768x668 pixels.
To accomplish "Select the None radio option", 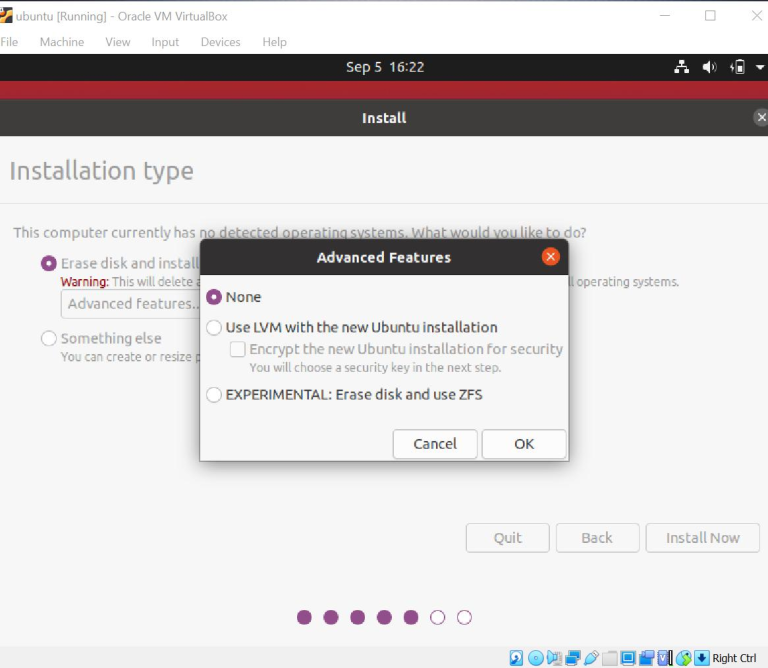I will tap(214, 297).
